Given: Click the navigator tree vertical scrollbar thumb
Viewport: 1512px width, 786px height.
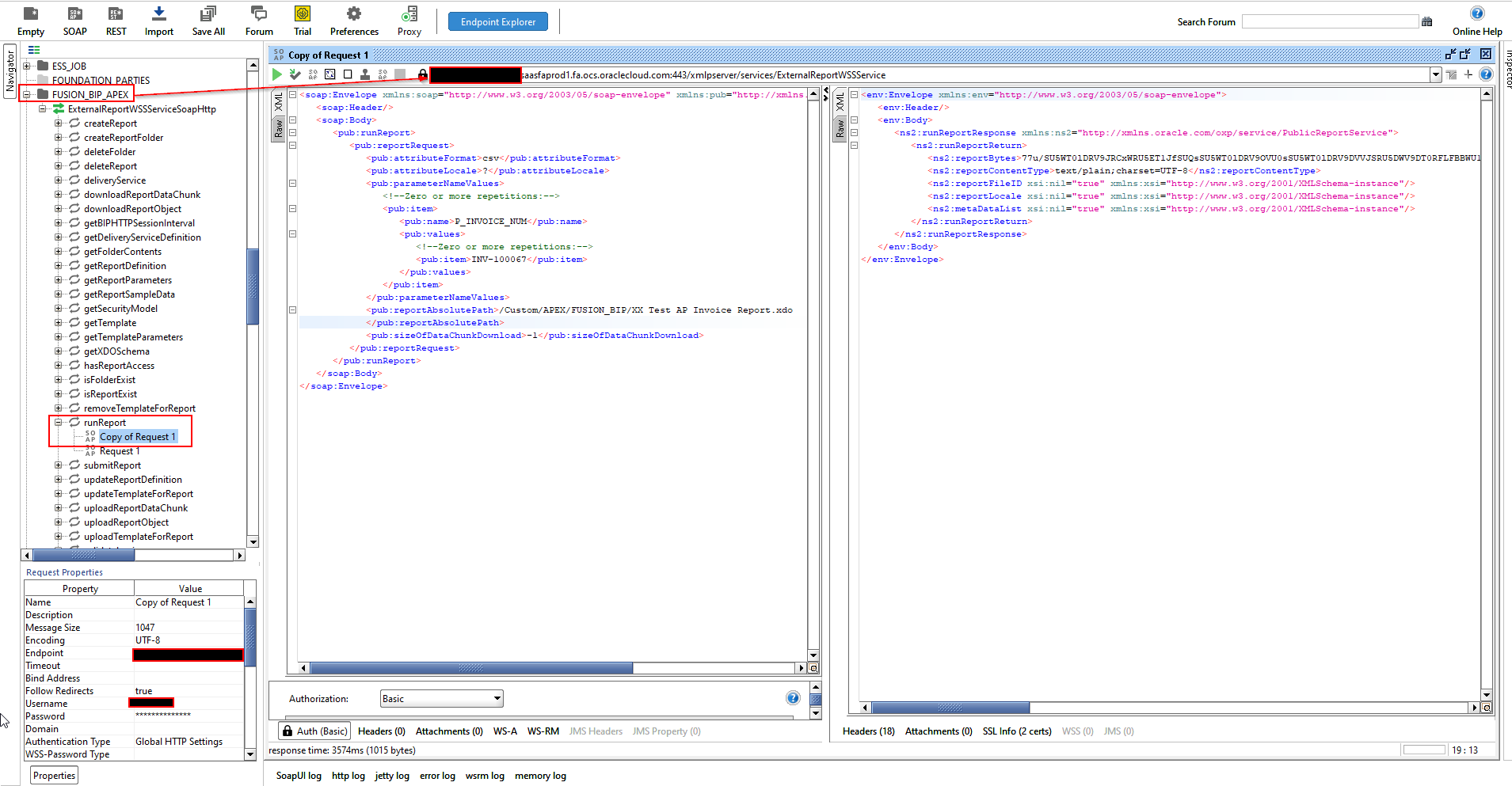Looking at the screenshot, I should point(253,287).
